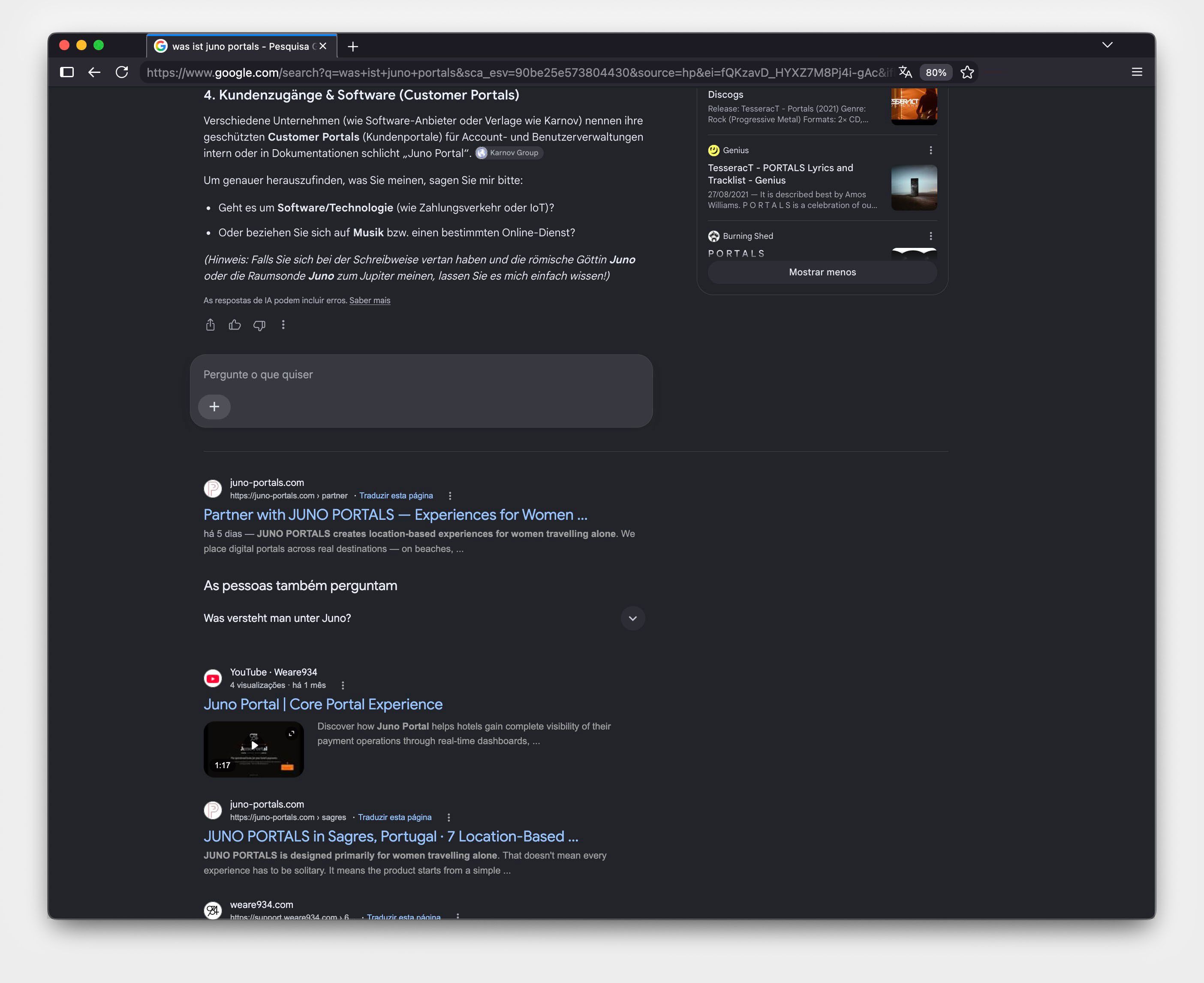Open the Genius album cover thumbnail
This screenshot has height=983, width=1204.
point(914,187)
